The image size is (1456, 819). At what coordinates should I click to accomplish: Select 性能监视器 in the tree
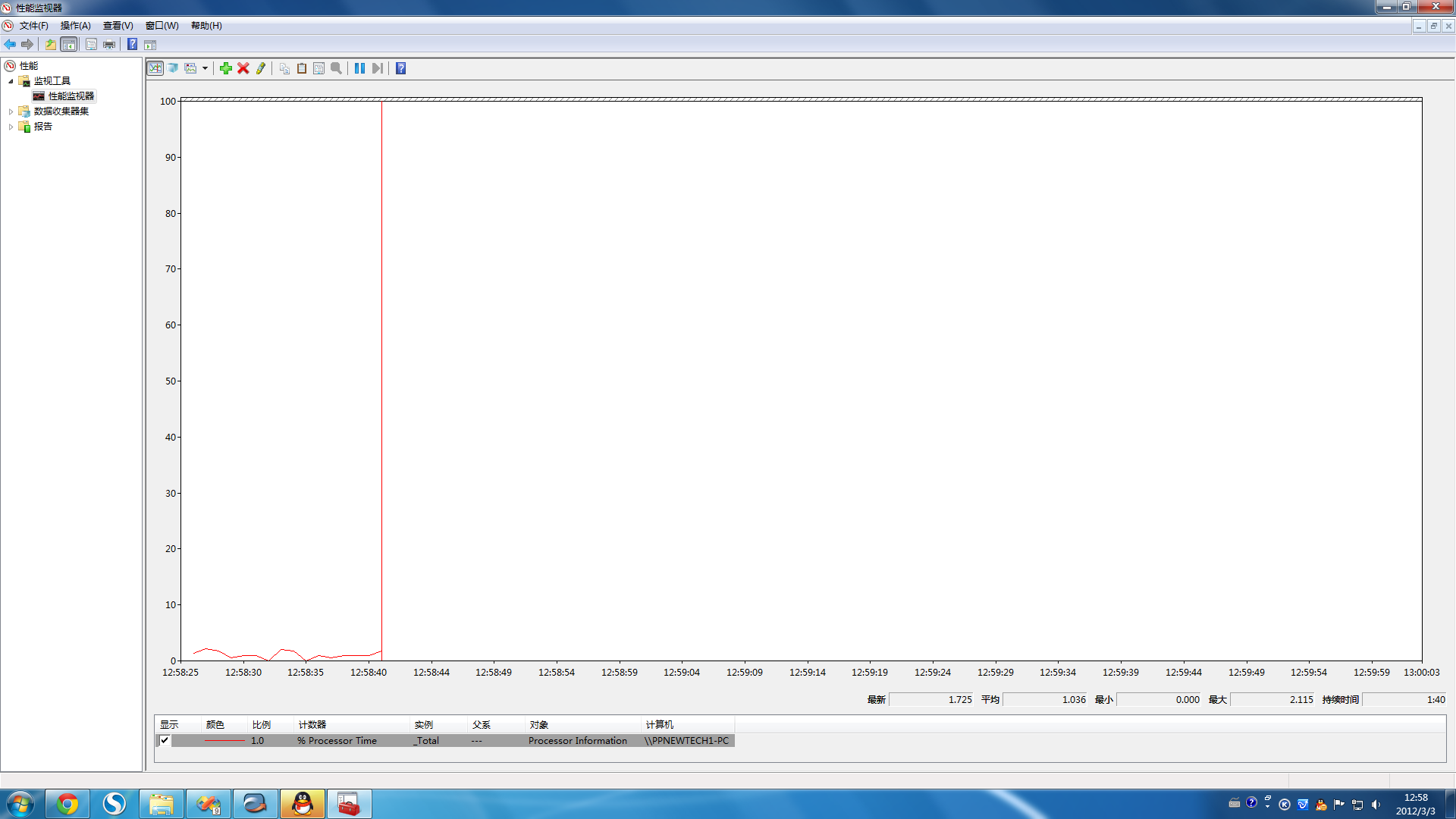coord(71,96)
